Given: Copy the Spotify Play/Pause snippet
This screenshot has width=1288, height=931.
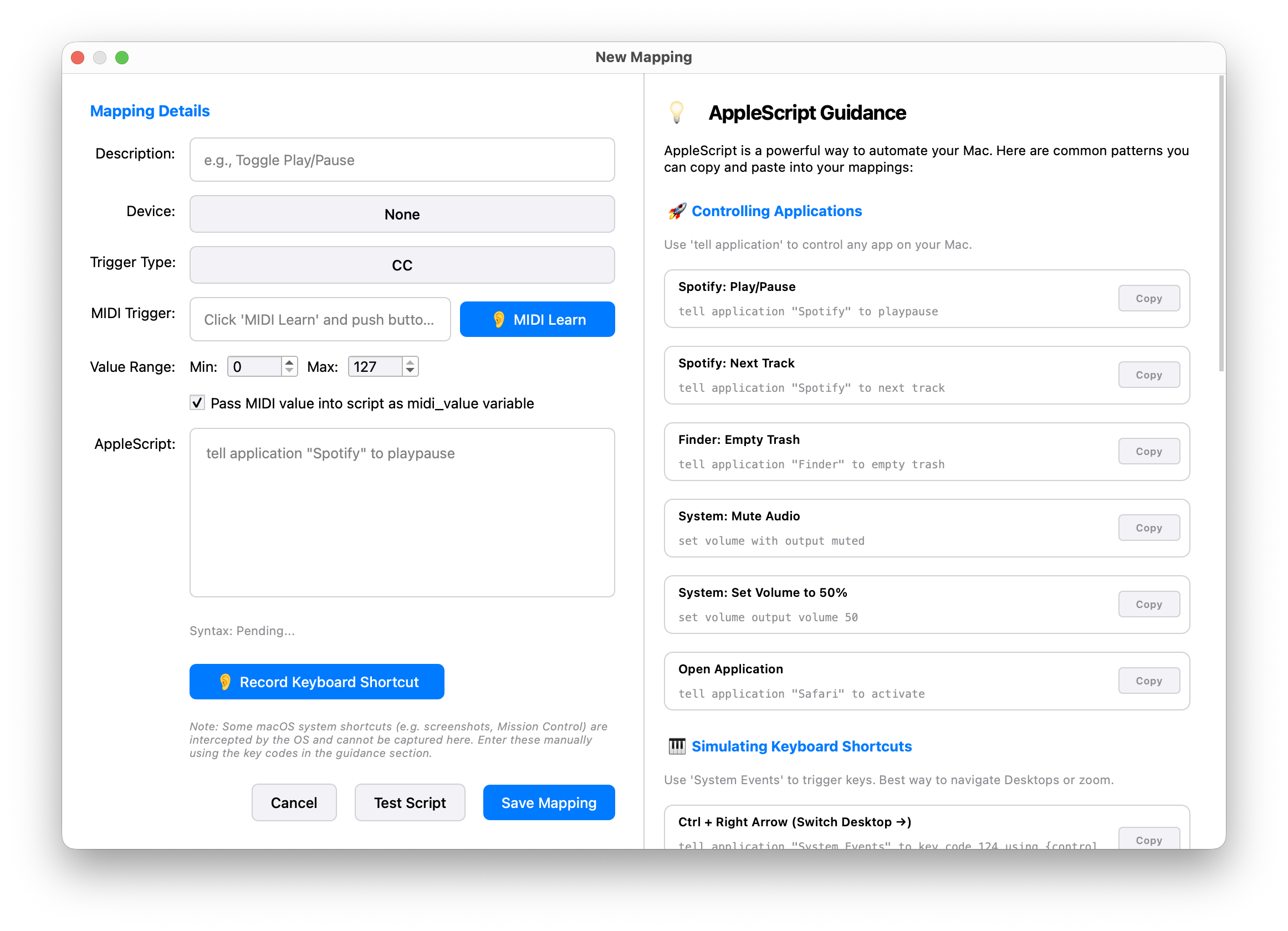Looking at the screenshot, I should (1149, 298).
